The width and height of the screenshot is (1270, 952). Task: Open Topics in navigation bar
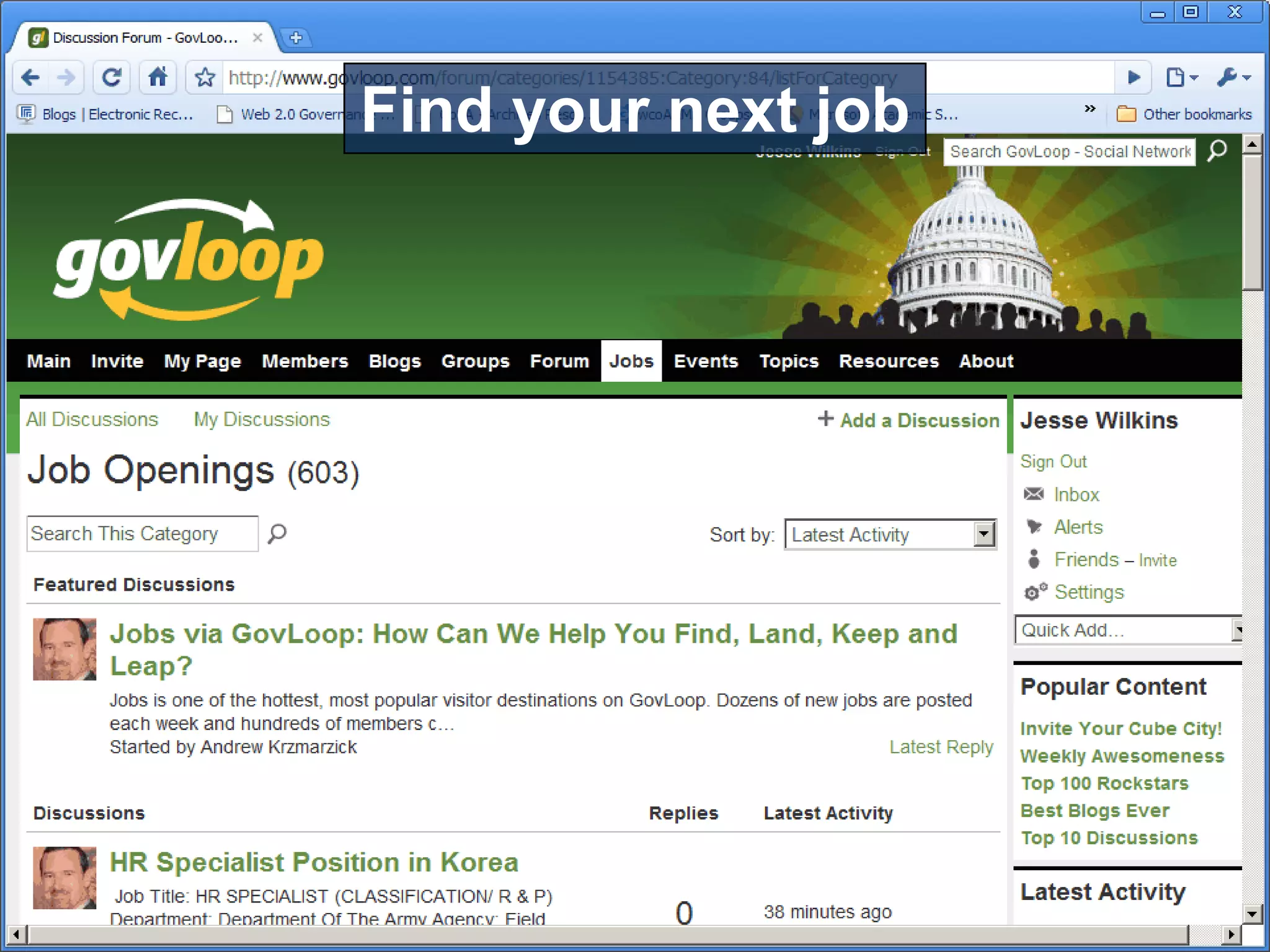pyautogui.click(x=789, y=361)
